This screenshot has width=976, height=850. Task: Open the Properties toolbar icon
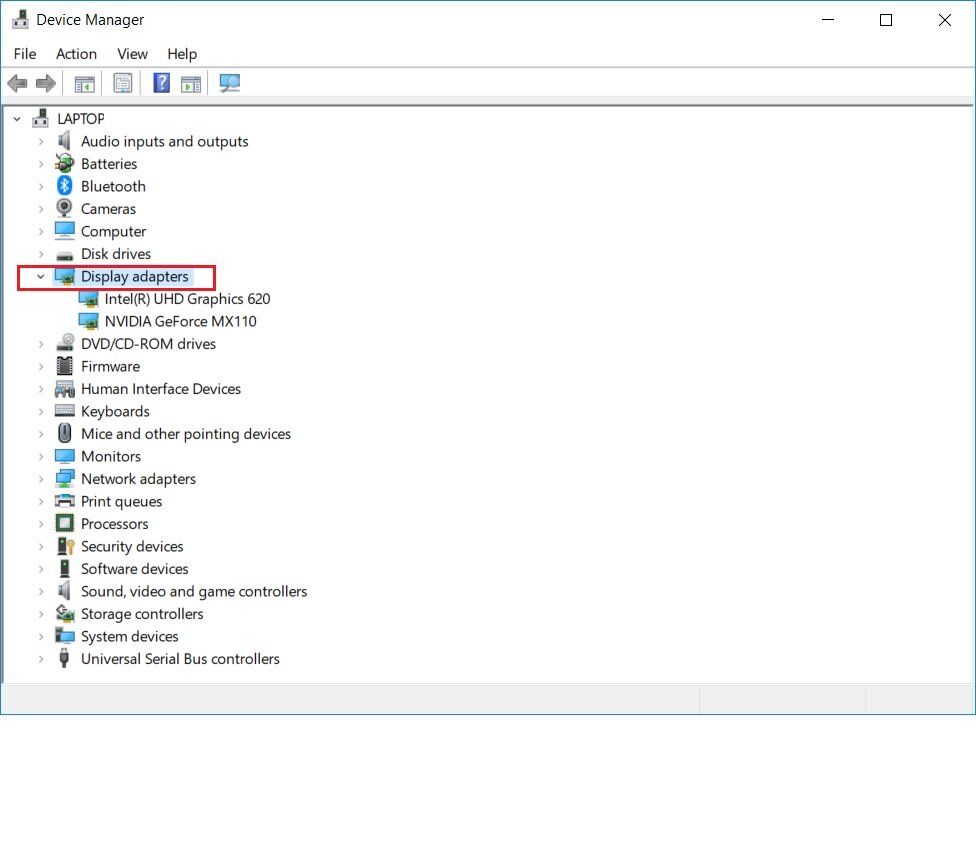pyautogui.click(x=123, y=83)
